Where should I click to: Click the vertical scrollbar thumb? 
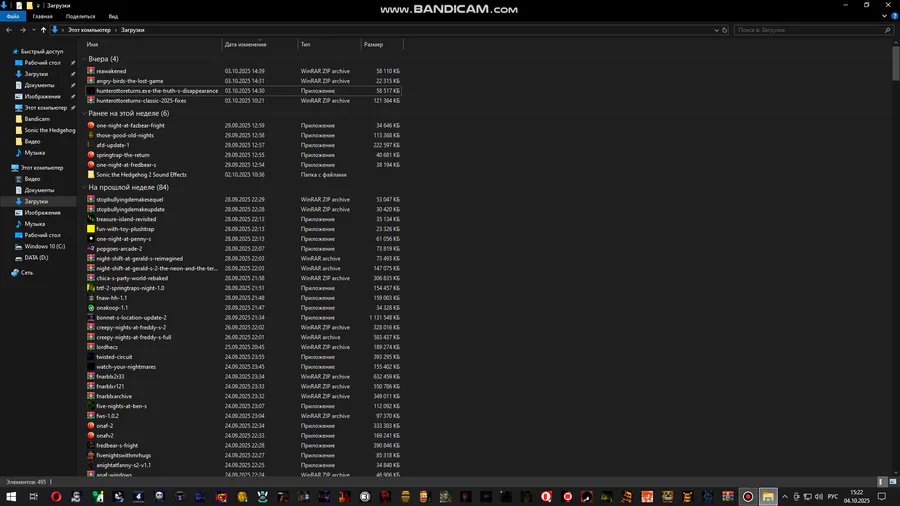pos(895,64)
